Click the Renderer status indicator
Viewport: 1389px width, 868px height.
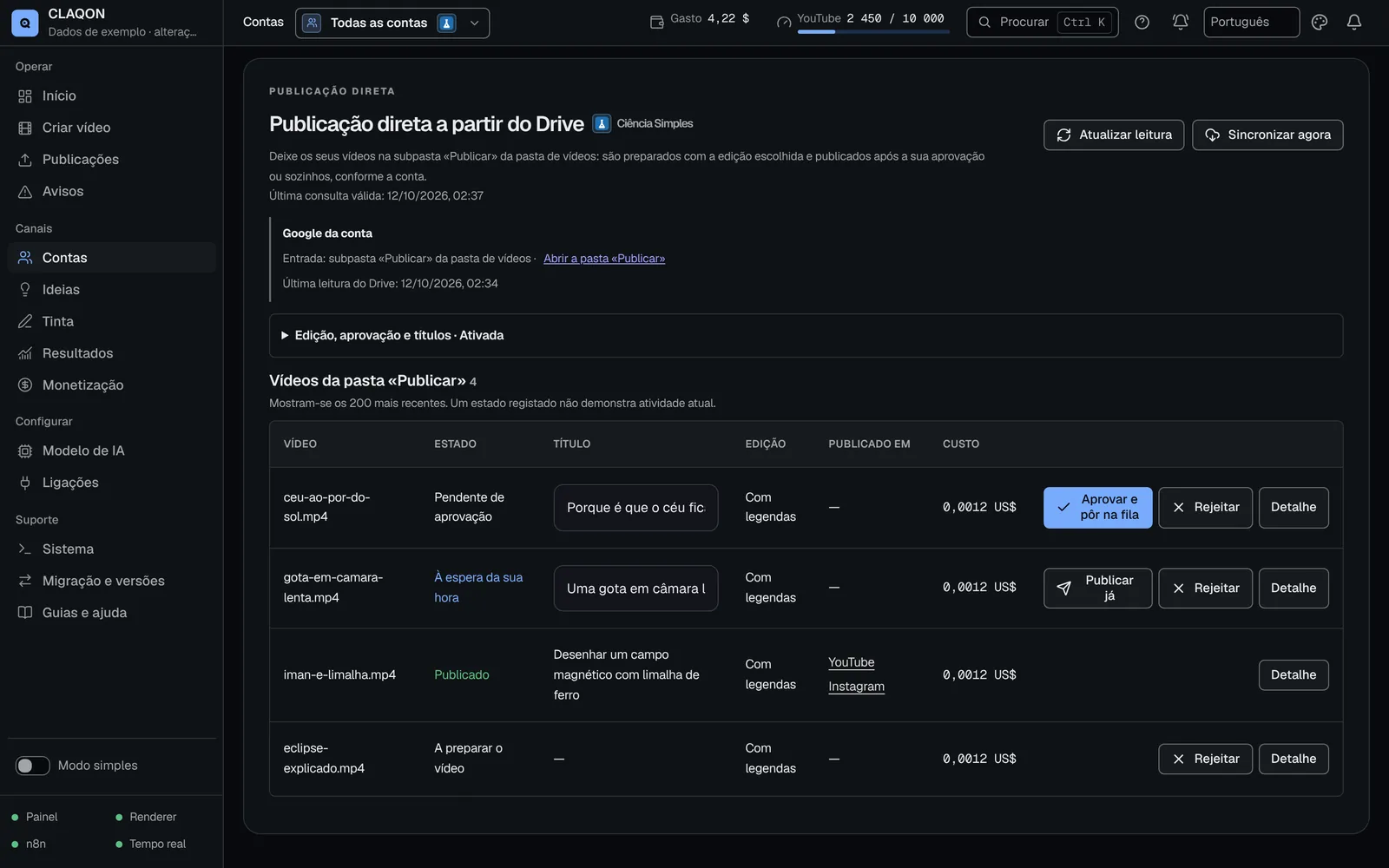(x=146, y=817)
